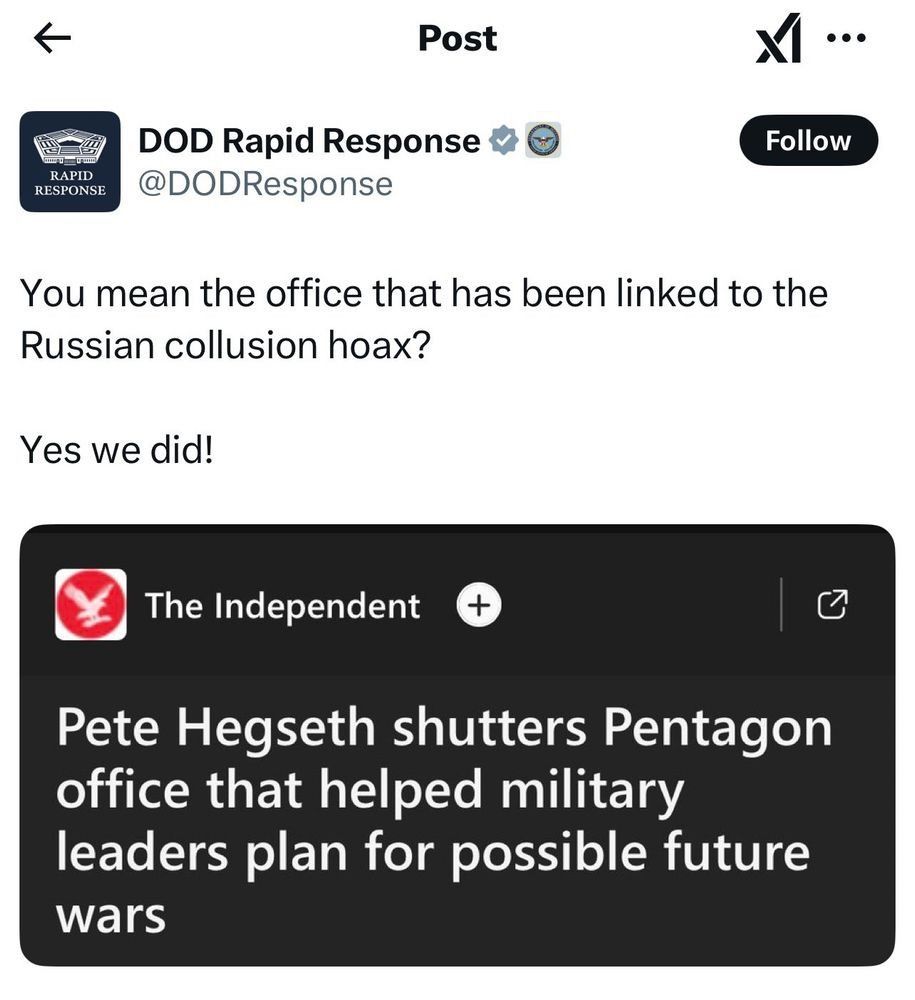
Task: Open the three-dot more options menu
Action: click(x=845, y=38)
